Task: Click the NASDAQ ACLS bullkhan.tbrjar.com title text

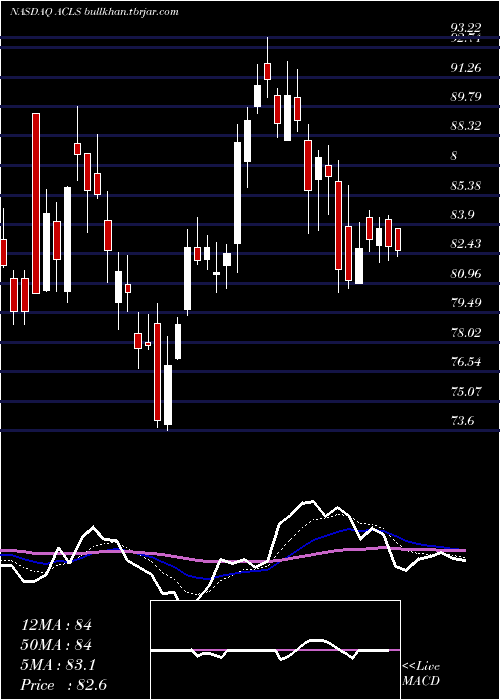Action: pos(95,12)
